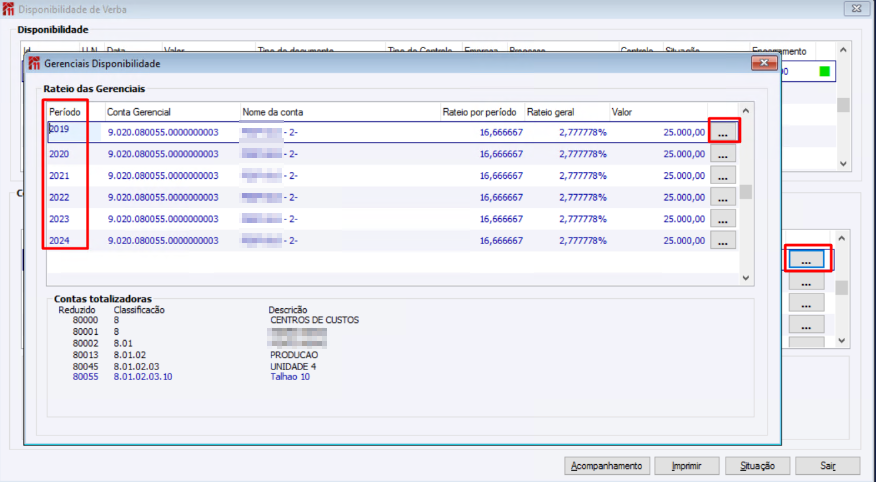Image resolution: width=877 pixels, height=482 pixels.
Task: Click the Encerramento column header in background
Action: point(779,51)
